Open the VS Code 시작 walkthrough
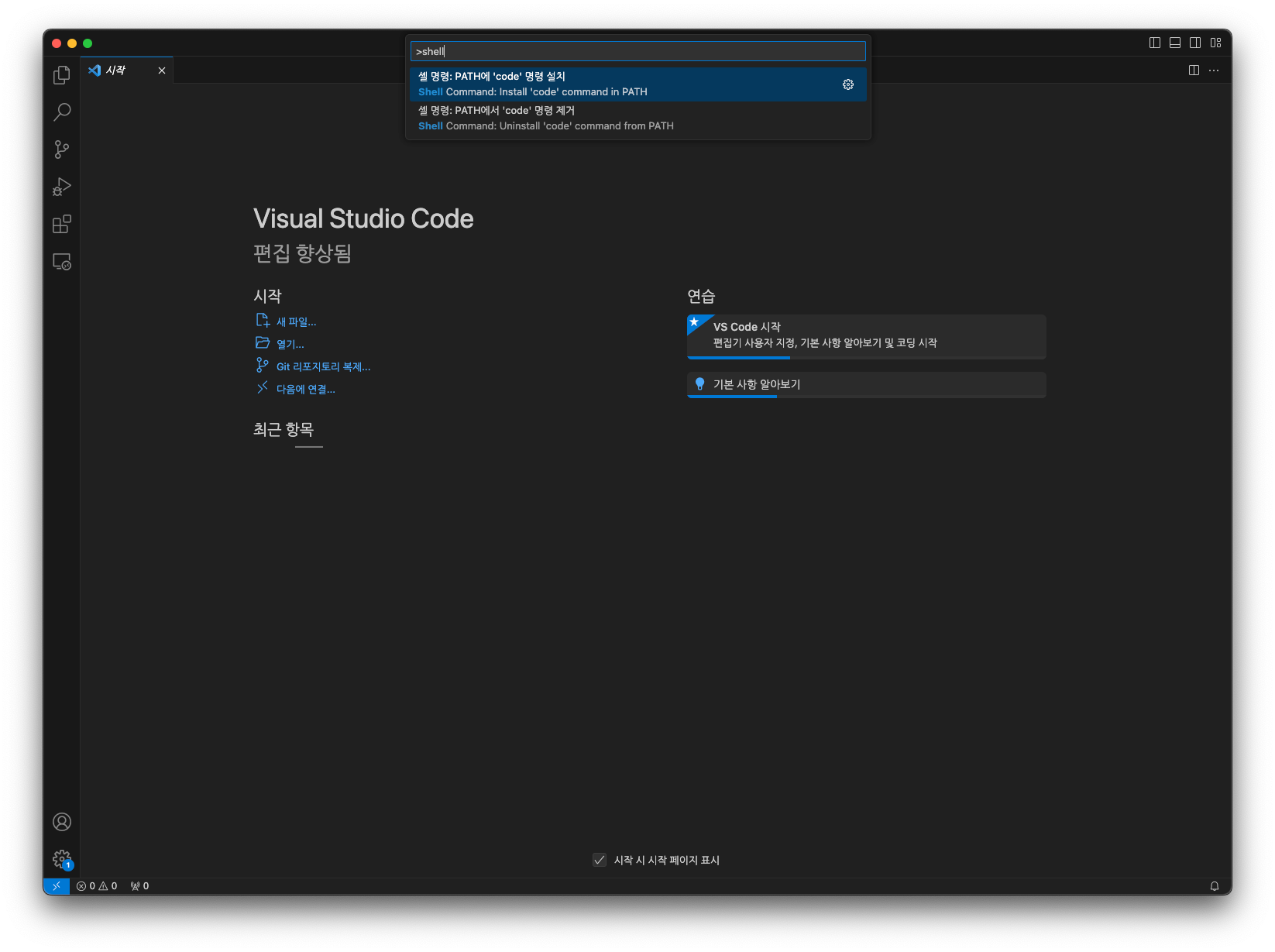Image resolution: width=1275 pixels, height=952 pixels. click(x=866, y=336)
